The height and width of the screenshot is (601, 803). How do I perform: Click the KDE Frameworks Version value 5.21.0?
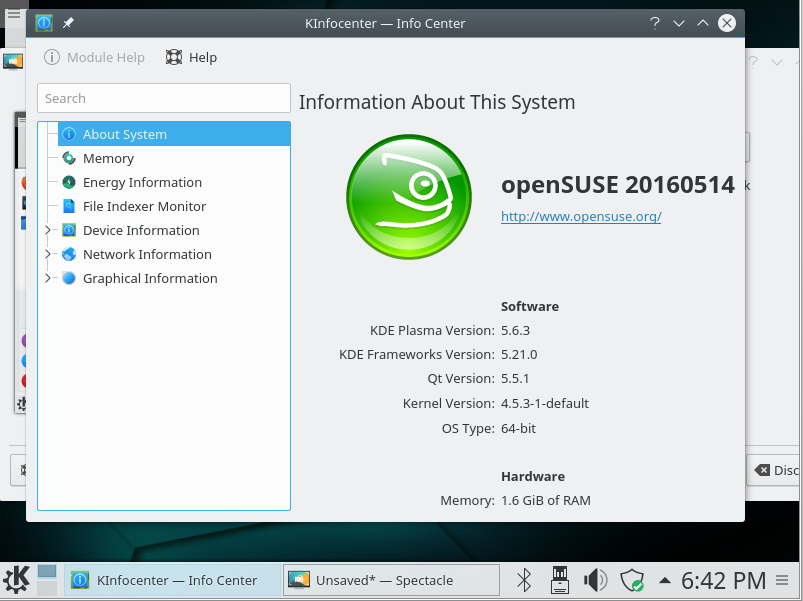coord(519,355)
